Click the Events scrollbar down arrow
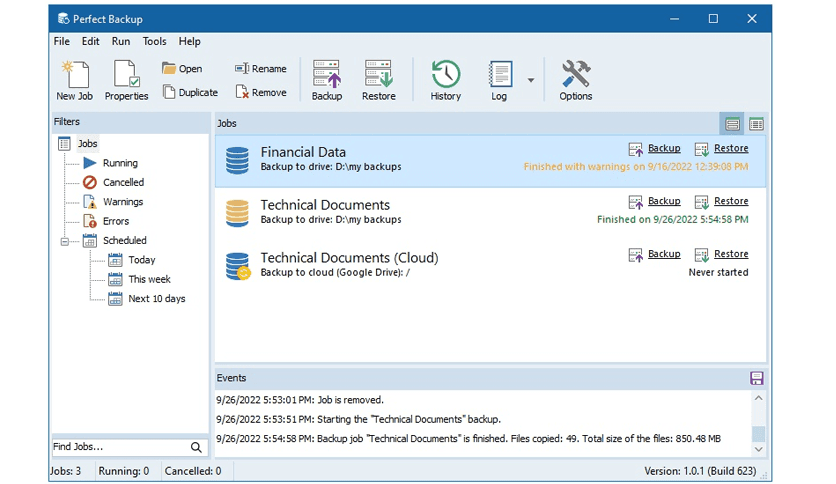836x484 pixels. tap(759, 449)
